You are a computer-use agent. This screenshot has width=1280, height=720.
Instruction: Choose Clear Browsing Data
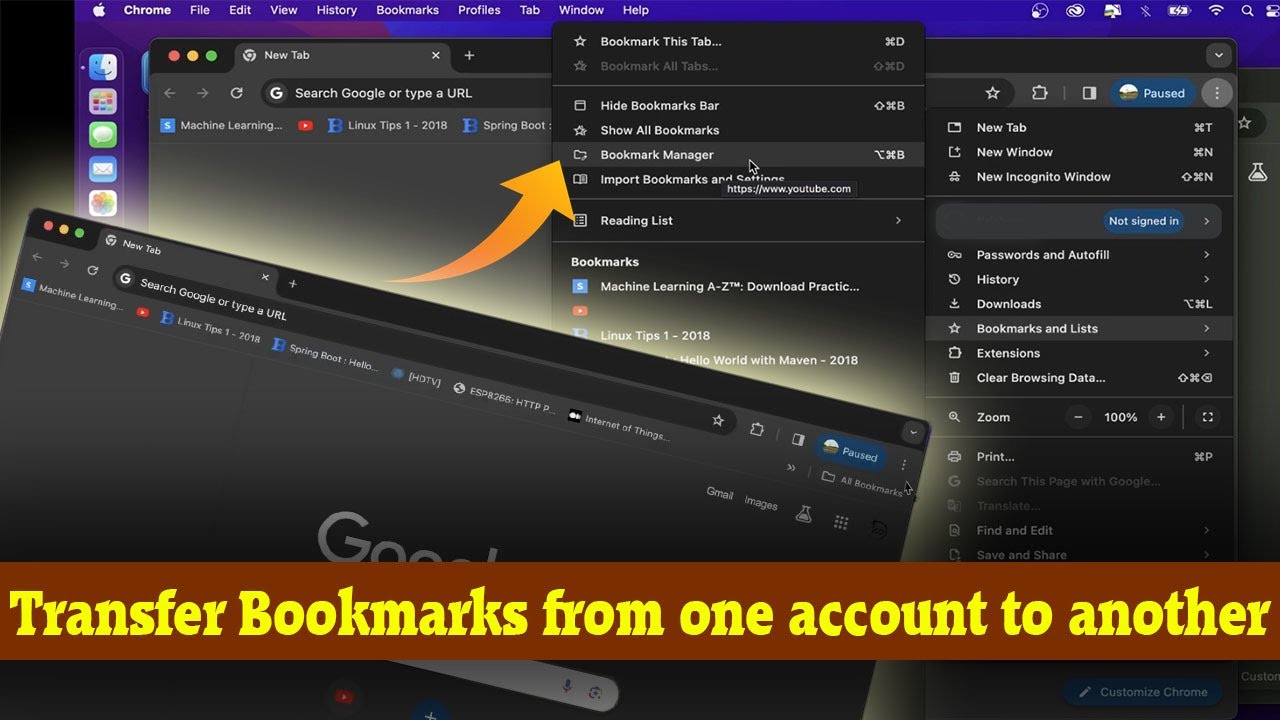point(1079,378)
